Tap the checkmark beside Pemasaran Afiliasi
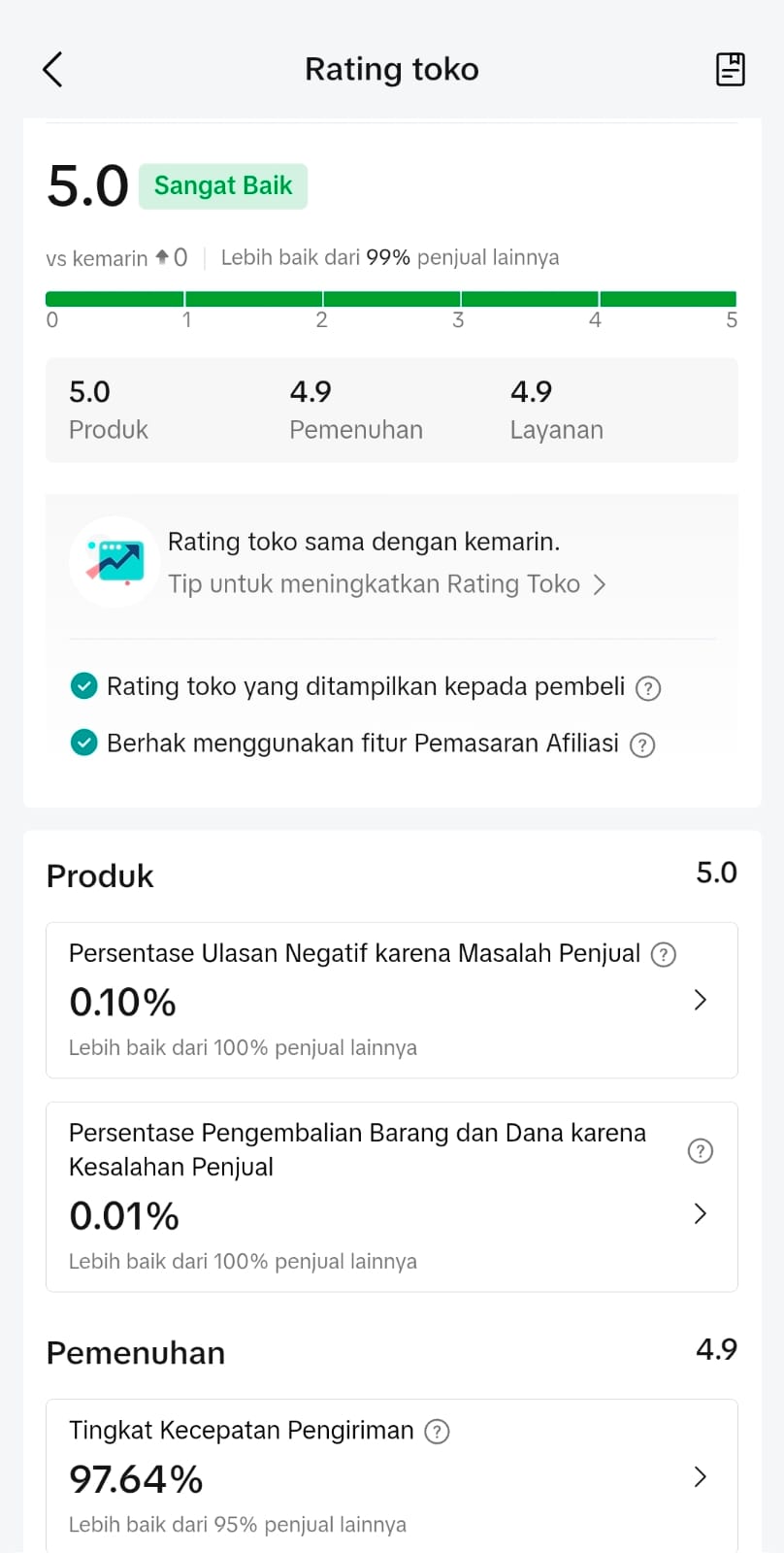The height and width of the screenshot is (1553, 784). click(x=84, y=743)
